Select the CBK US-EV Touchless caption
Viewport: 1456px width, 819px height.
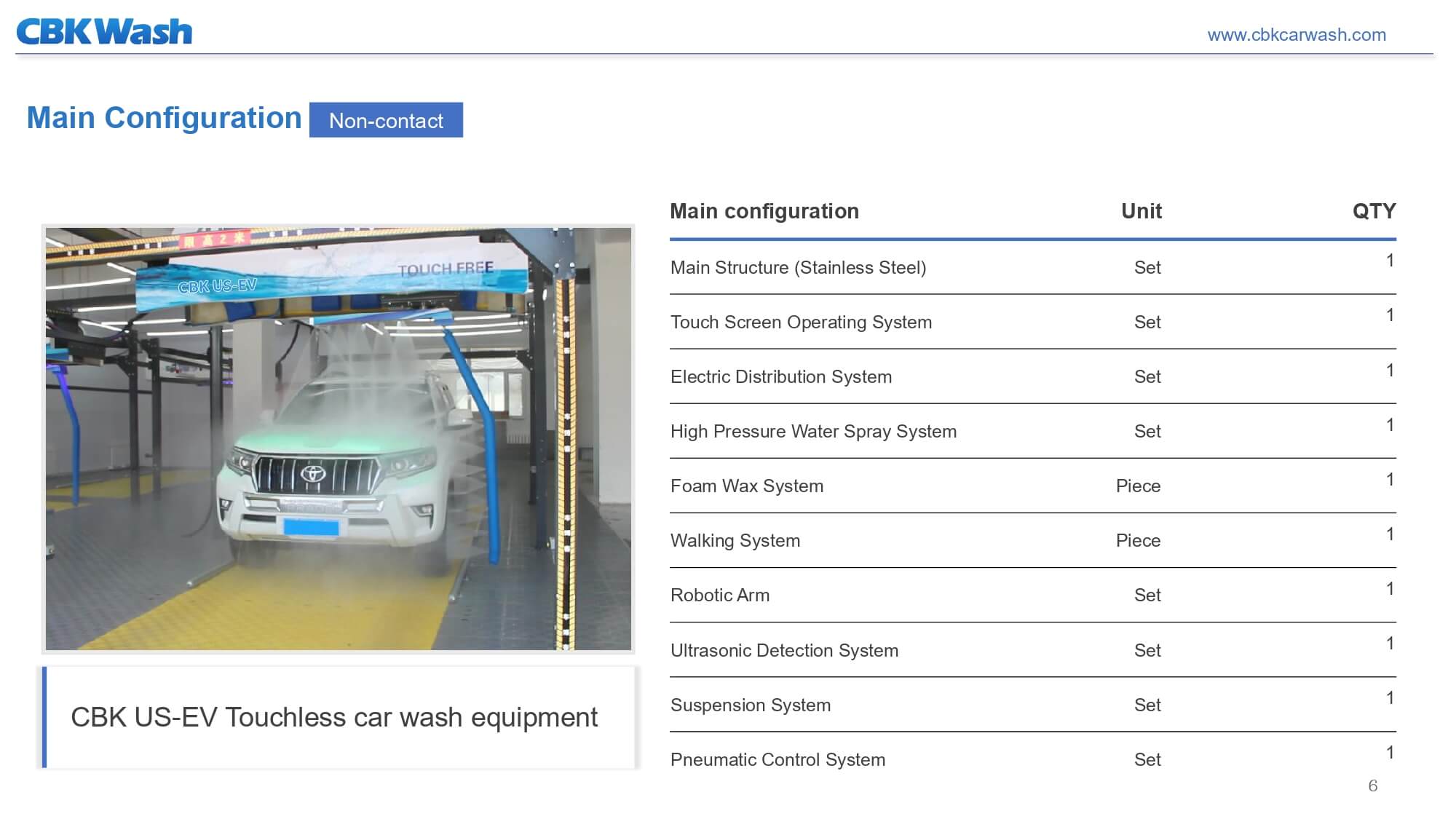coord(334,717)
